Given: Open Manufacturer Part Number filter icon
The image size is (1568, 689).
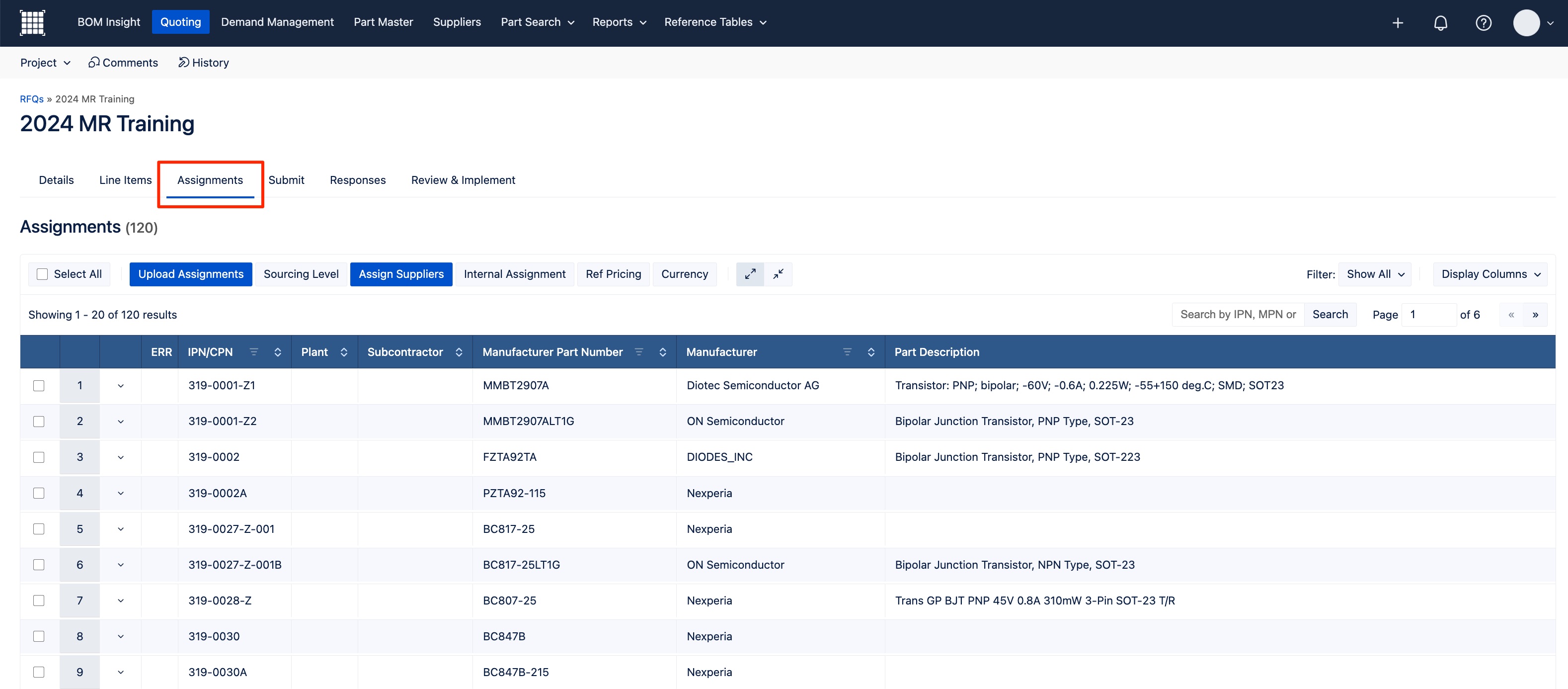Looking at the screenshot, I should [638, 351].
